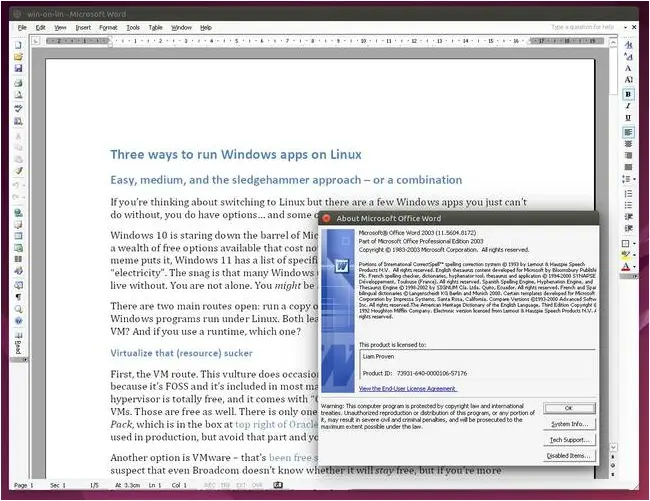The width and height of the screenshot is (650, 501).
Task: Open Microsoft Word Help question mark icon
Action: click(x=18, y=321)
